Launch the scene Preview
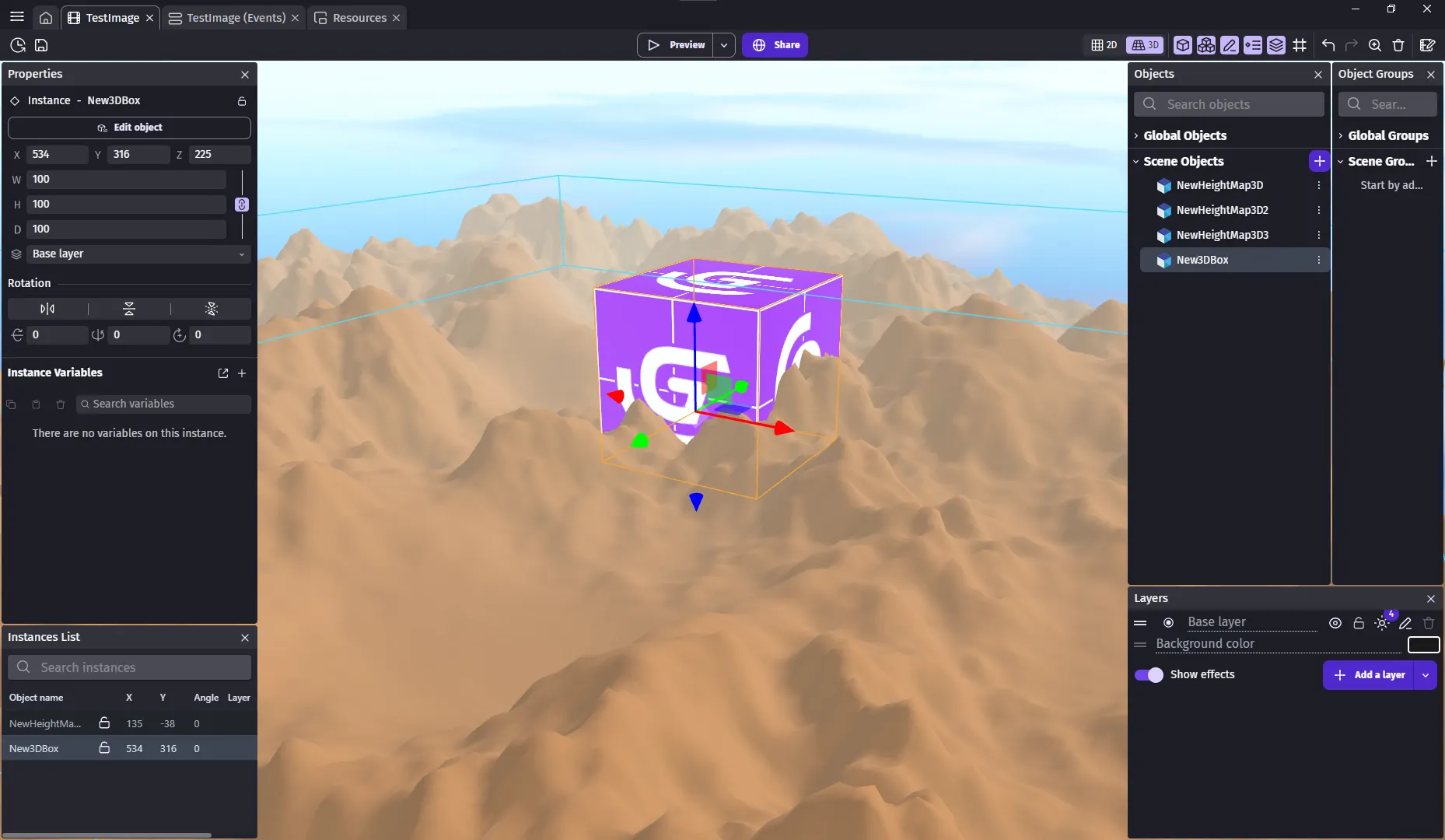 point(676,45)
